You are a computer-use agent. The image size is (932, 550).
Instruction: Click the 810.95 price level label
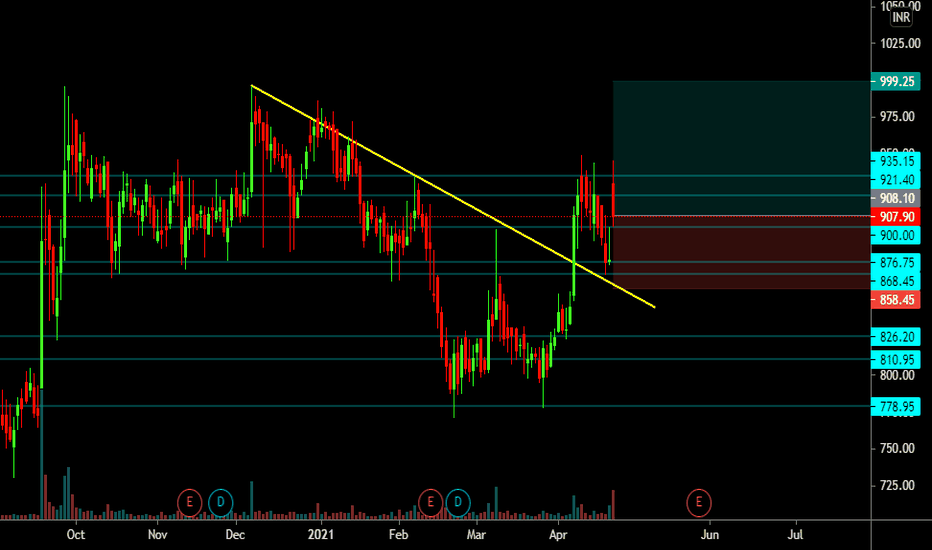(x=896, y=359)
